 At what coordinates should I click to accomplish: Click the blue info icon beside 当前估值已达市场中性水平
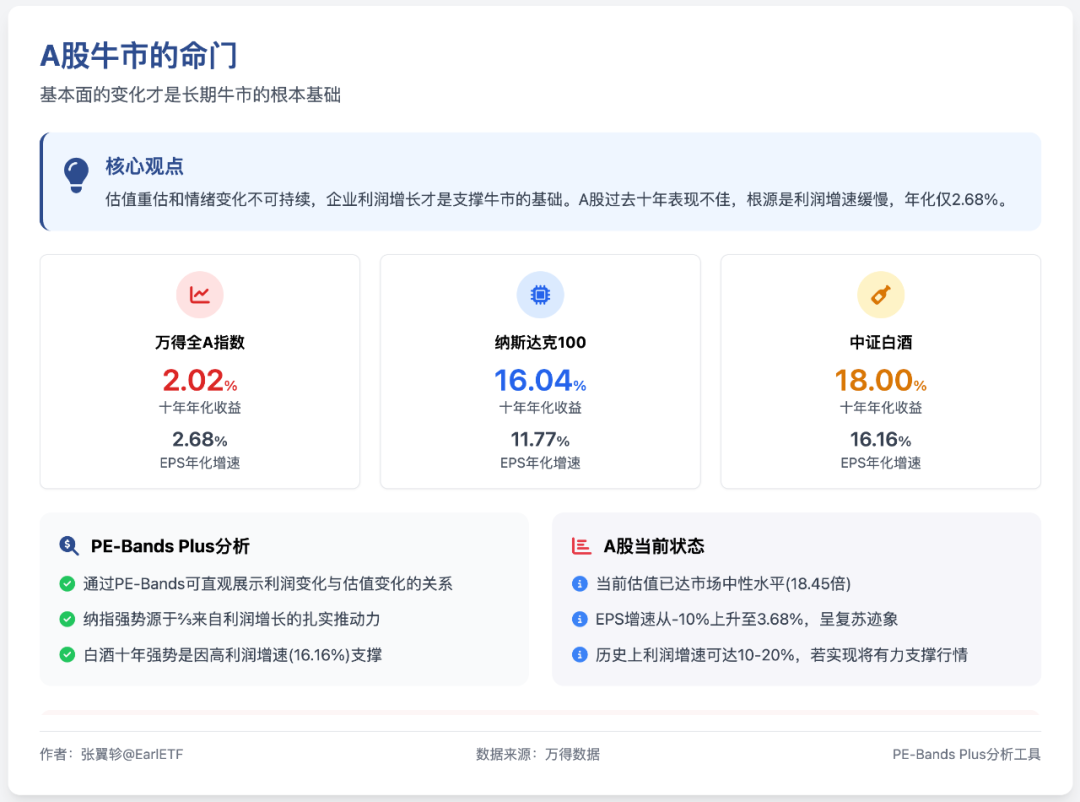580,584
